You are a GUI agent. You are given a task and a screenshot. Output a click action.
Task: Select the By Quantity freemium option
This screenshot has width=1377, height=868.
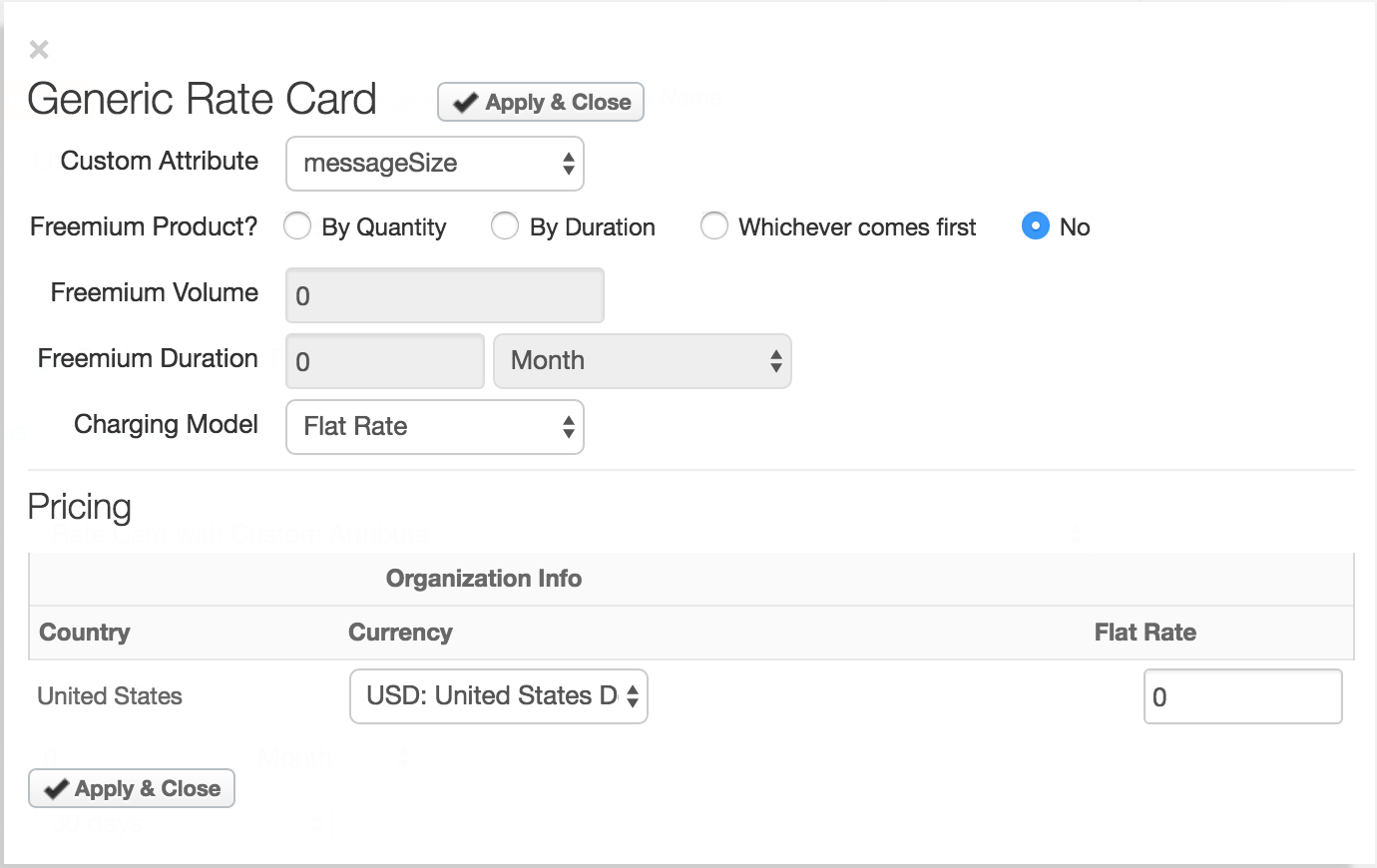click(x=297, y=226)
